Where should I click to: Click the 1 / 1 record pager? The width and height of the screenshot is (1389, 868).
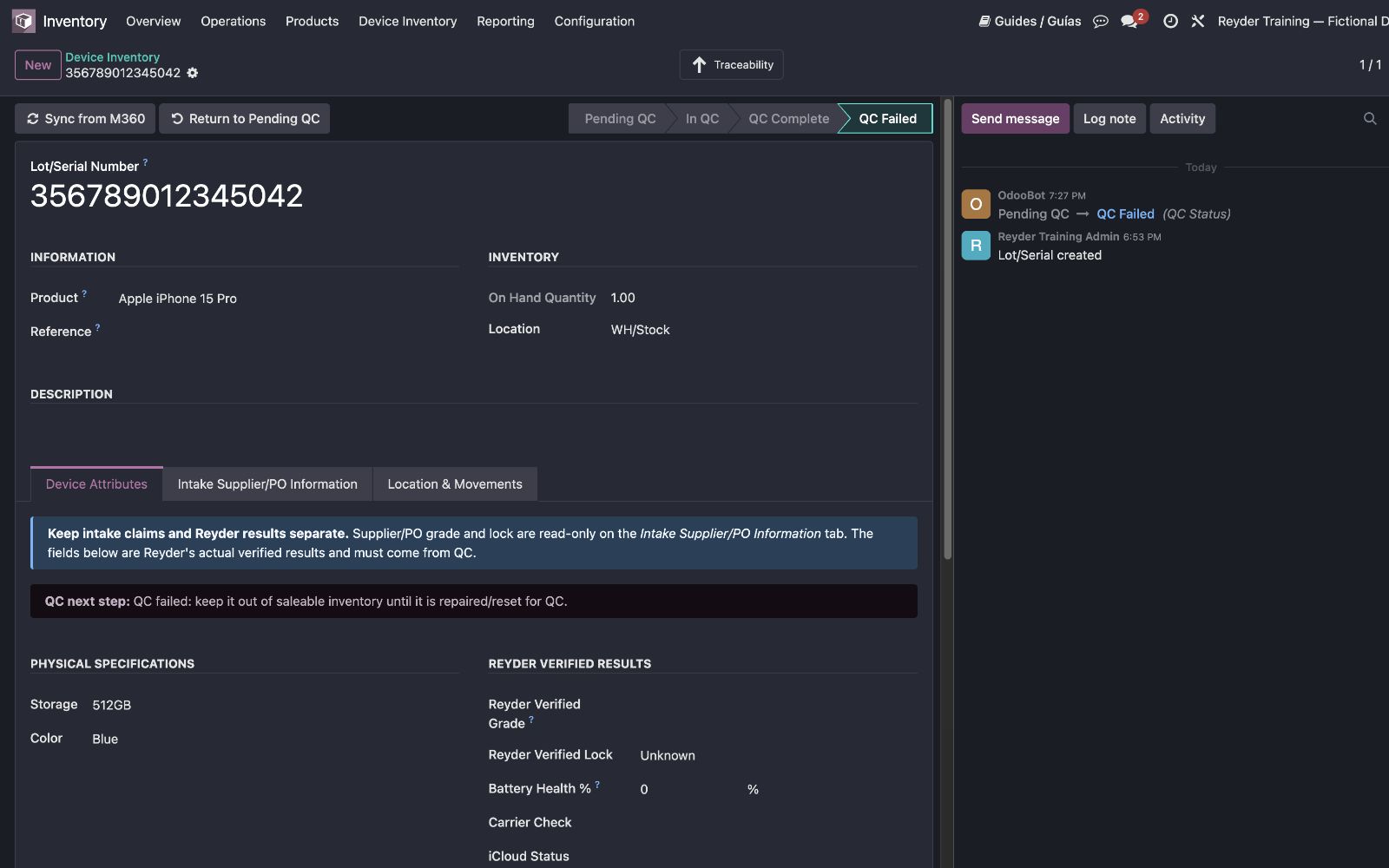point(1370,65)
